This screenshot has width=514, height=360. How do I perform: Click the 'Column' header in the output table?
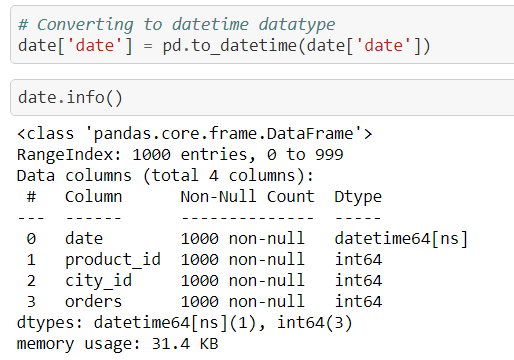point(94,197)
